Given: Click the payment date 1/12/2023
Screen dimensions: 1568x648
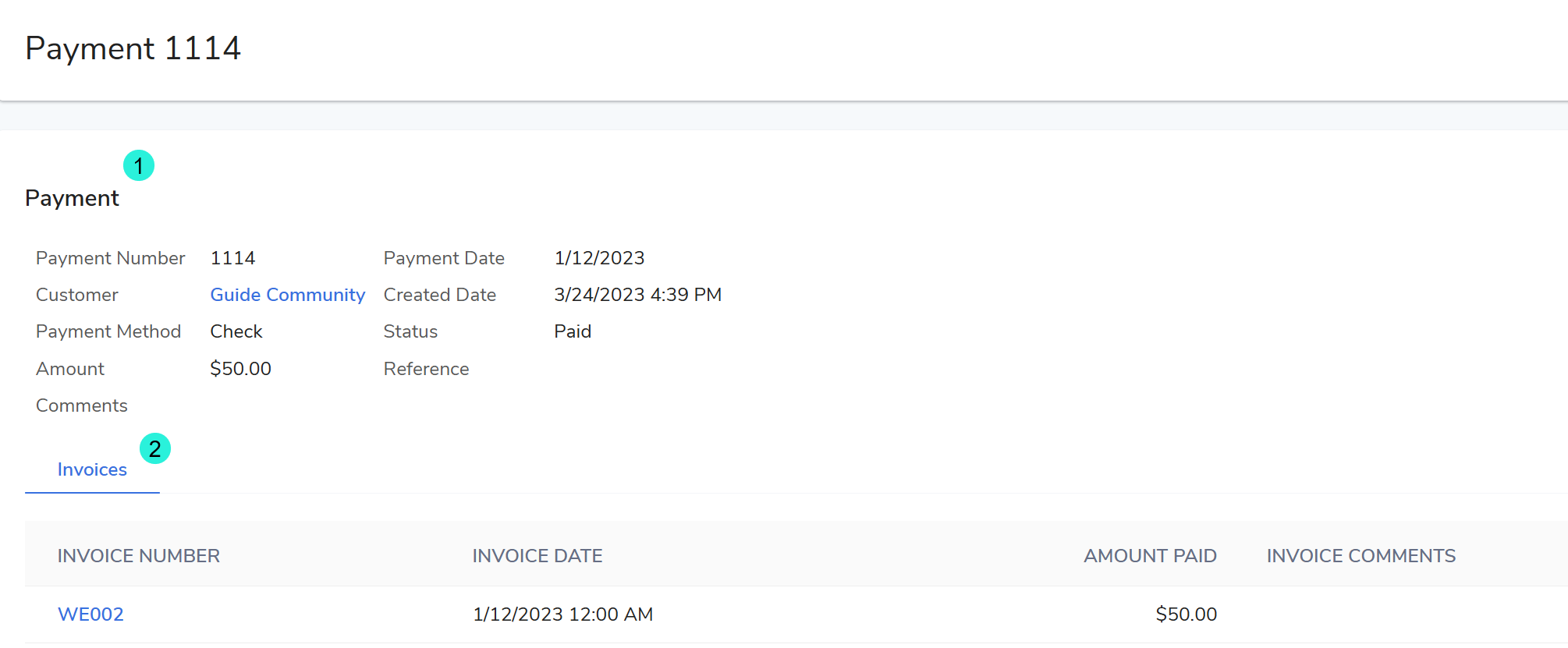Looking at the screenshot, I should pyautogui.click(x=600, y=258).
